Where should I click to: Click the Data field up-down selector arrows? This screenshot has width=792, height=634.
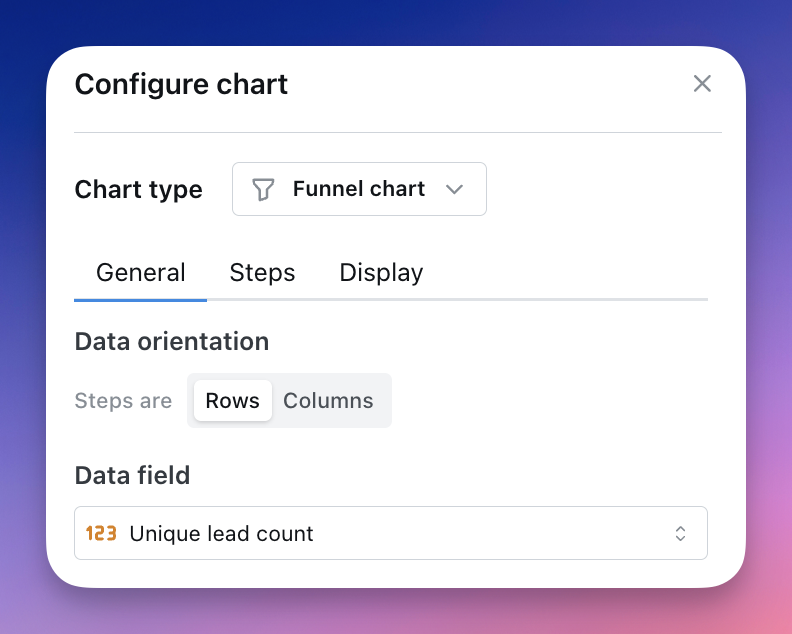coord(680,534)
